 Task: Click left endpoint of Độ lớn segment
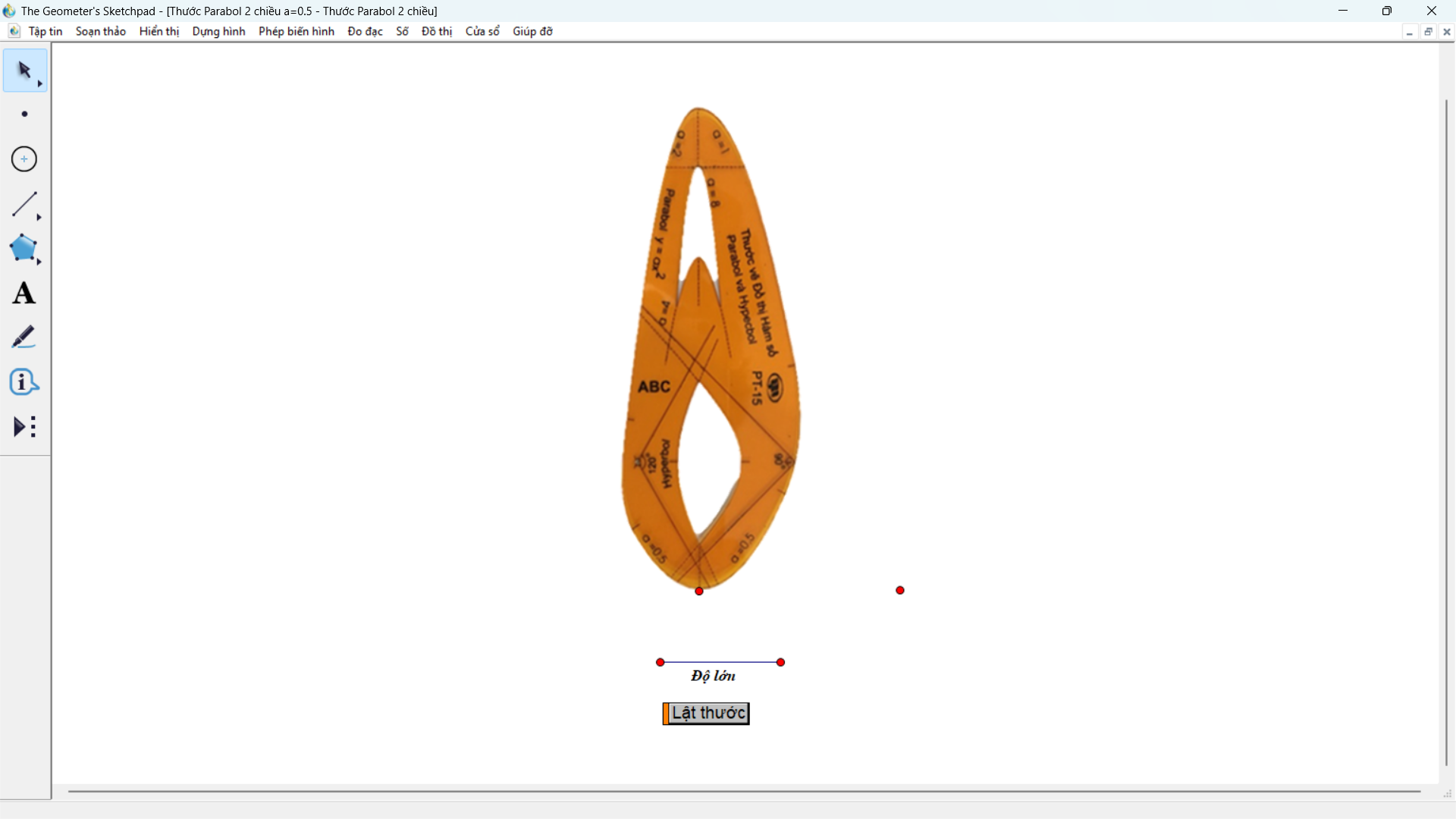pos(661,662)
